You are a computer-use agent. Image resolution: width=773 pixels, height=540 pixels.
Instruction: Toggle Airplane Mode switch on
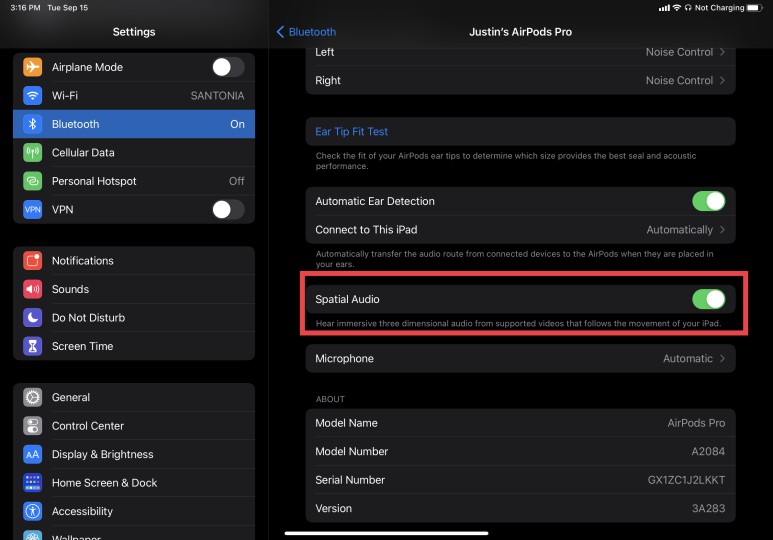click(228, 67)
